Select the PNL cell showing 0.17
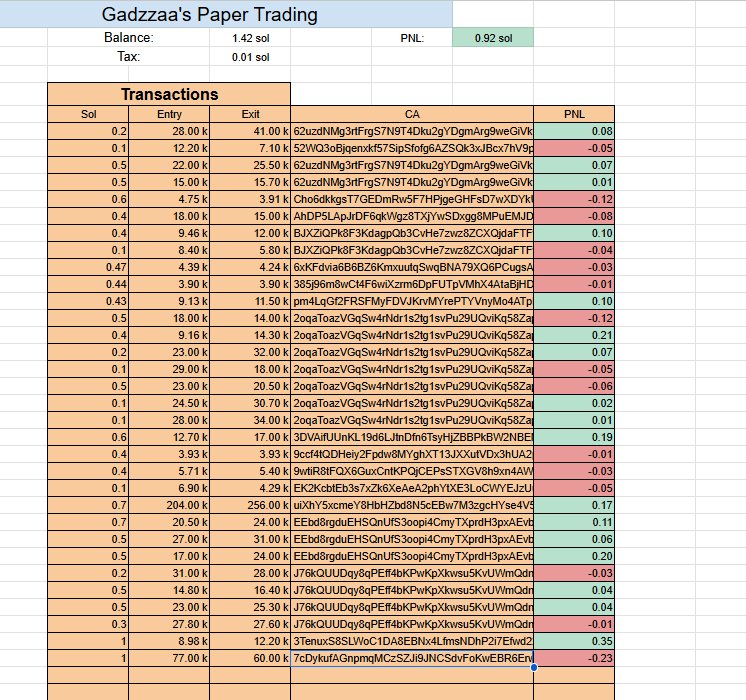Image resolution: width=746 pixels, height=700 pixels. coord(574,505)
